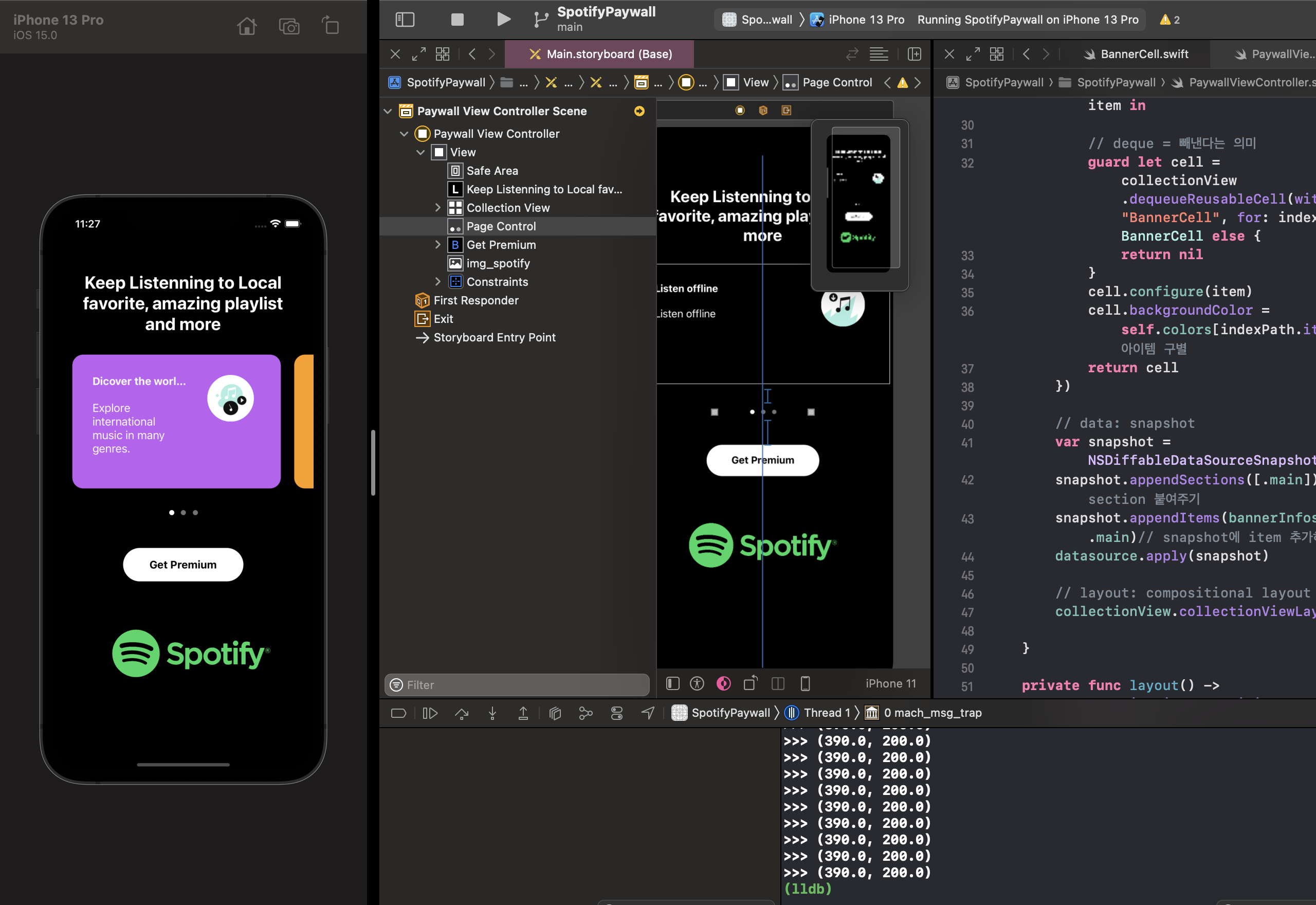Select the Main.storyboard (Base) tab
Image resolution: width=1316 pixels, height=905 pixels.
[599, 54]
